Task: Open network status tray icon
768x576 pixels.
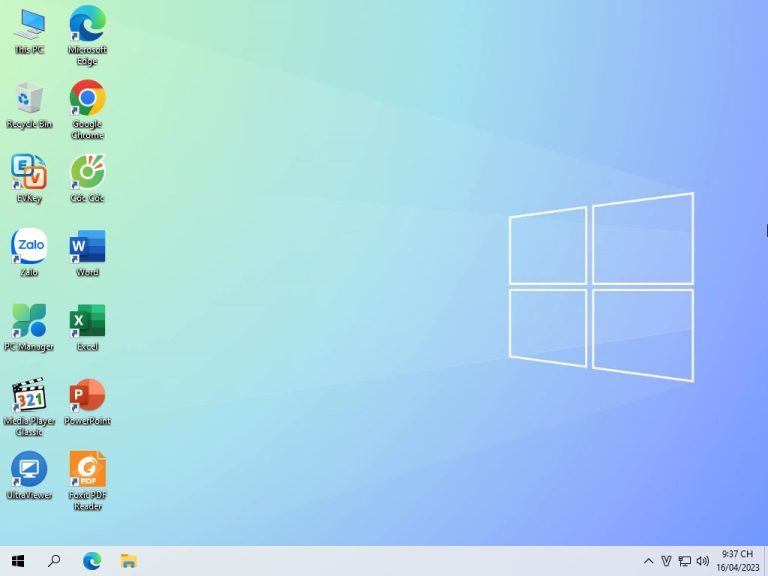Action: point(685,561)
